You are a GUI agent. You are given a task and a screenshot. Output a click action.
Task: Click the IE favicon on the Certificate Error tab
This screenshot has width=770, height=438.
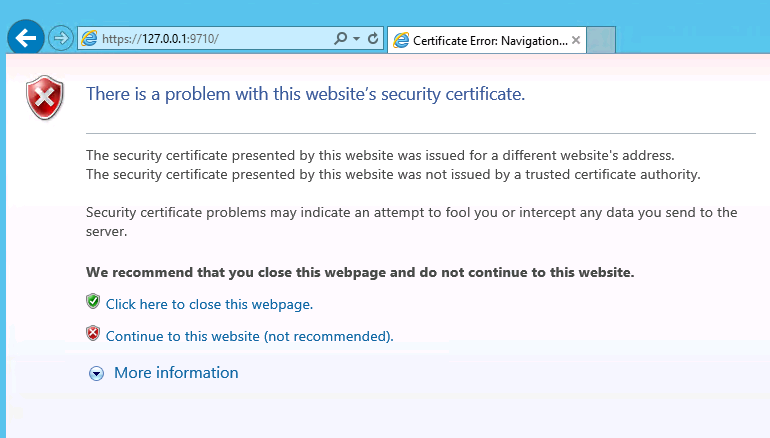[x=402, y=40]
